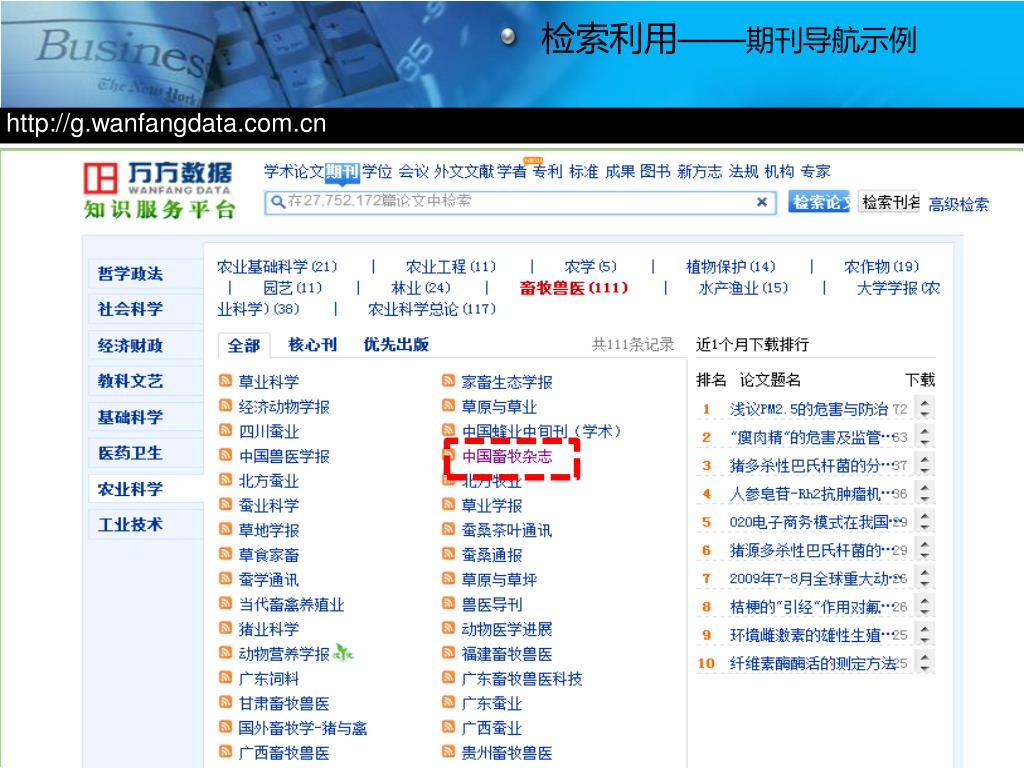Open the 高级检索 link
This screenshot has width=1024, height=768.
pos(958,204)
